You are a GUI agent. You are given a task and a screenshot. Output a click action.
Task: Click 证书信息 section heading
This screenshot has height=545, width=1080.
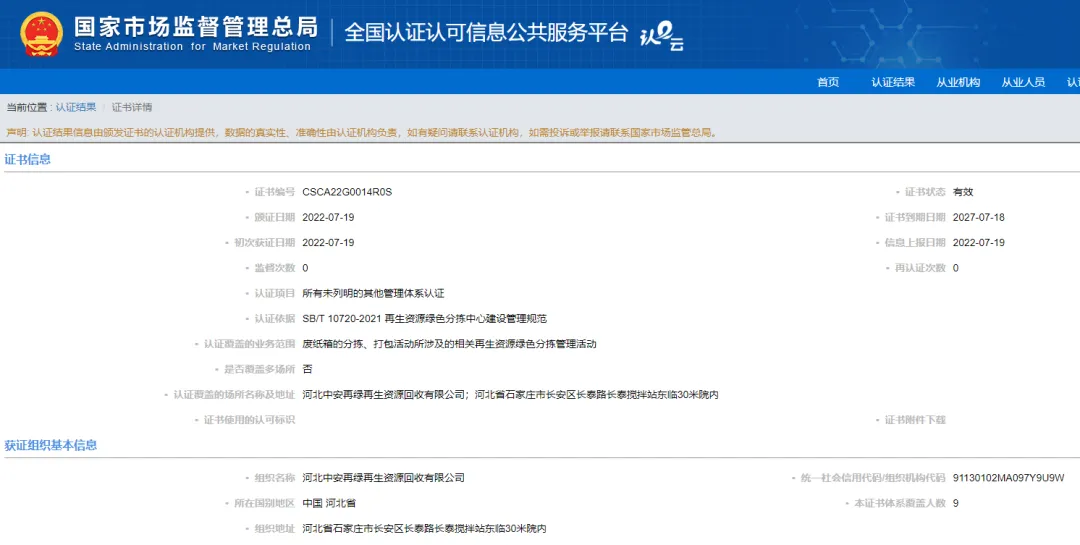[x=28, y=159]
